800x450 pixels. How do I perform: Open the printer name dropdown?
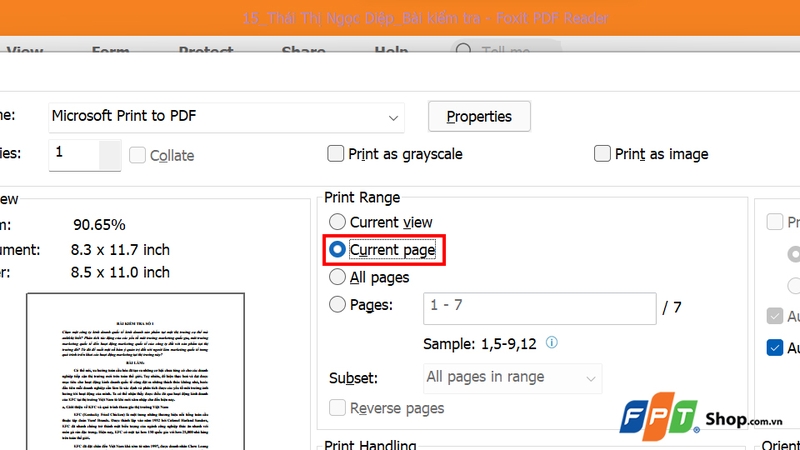pyautogui.click(x=226, y=117)
